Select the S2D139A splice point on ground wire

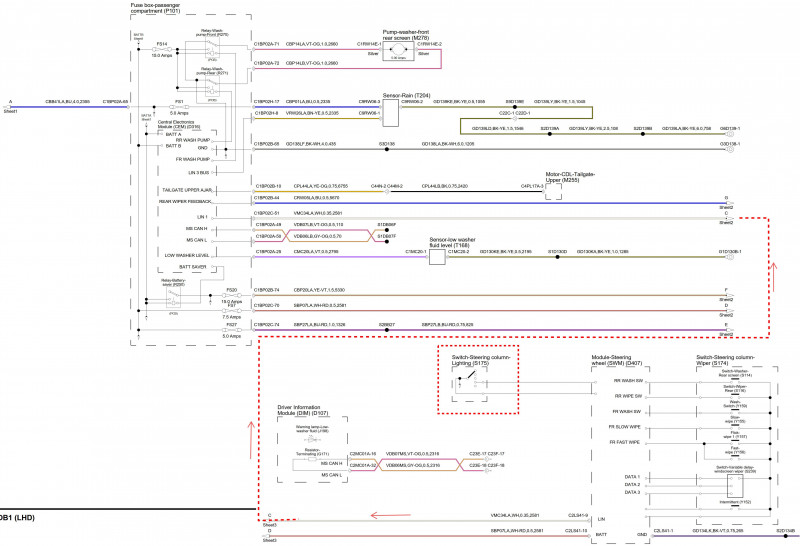[x=549, y=129]
